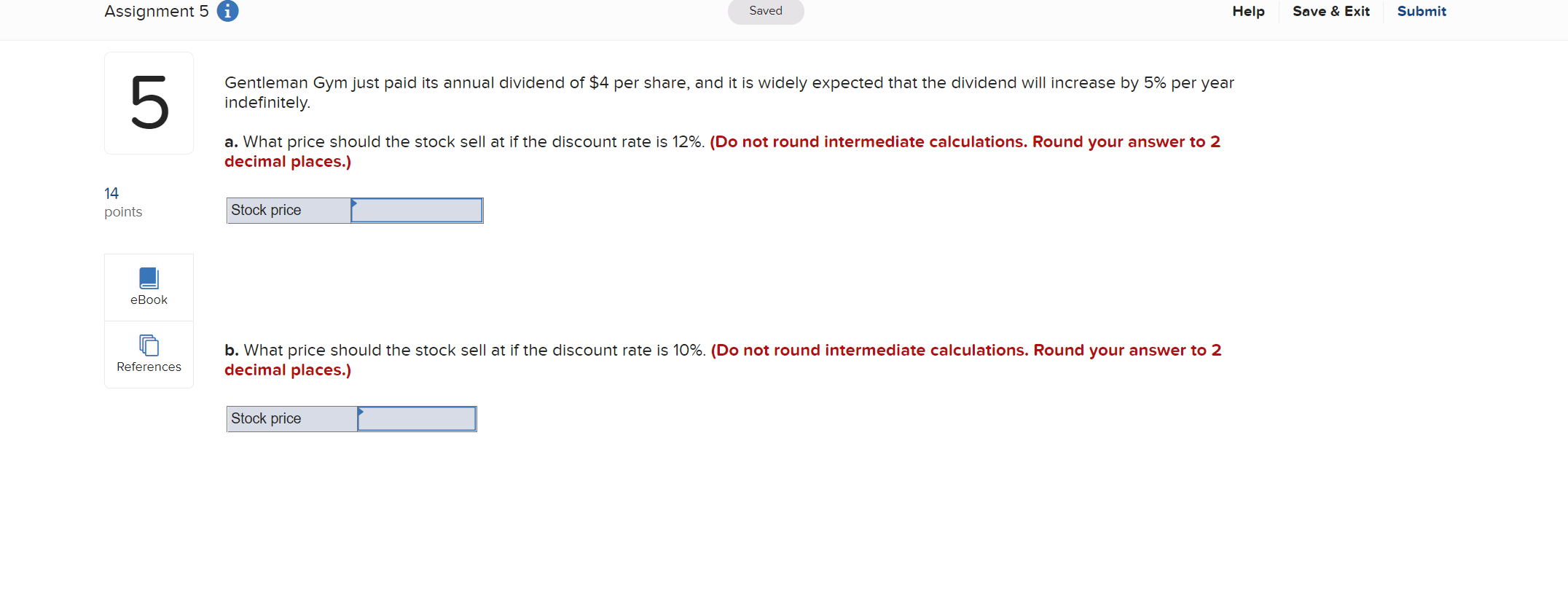Click the question number 5 box

point(149,102)
